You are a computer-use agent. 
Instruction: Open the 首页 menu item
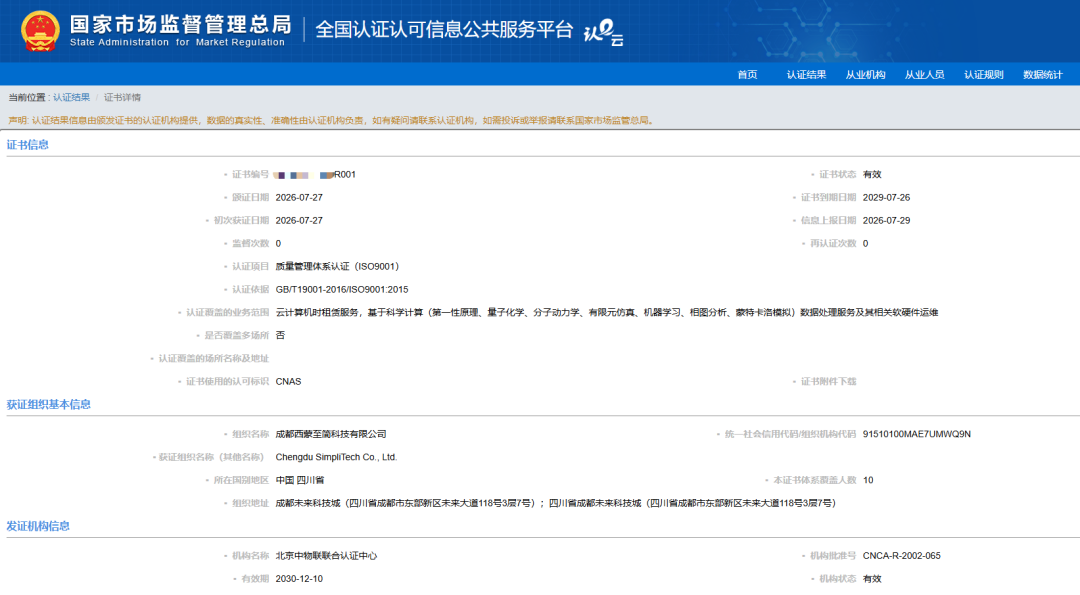747,74
